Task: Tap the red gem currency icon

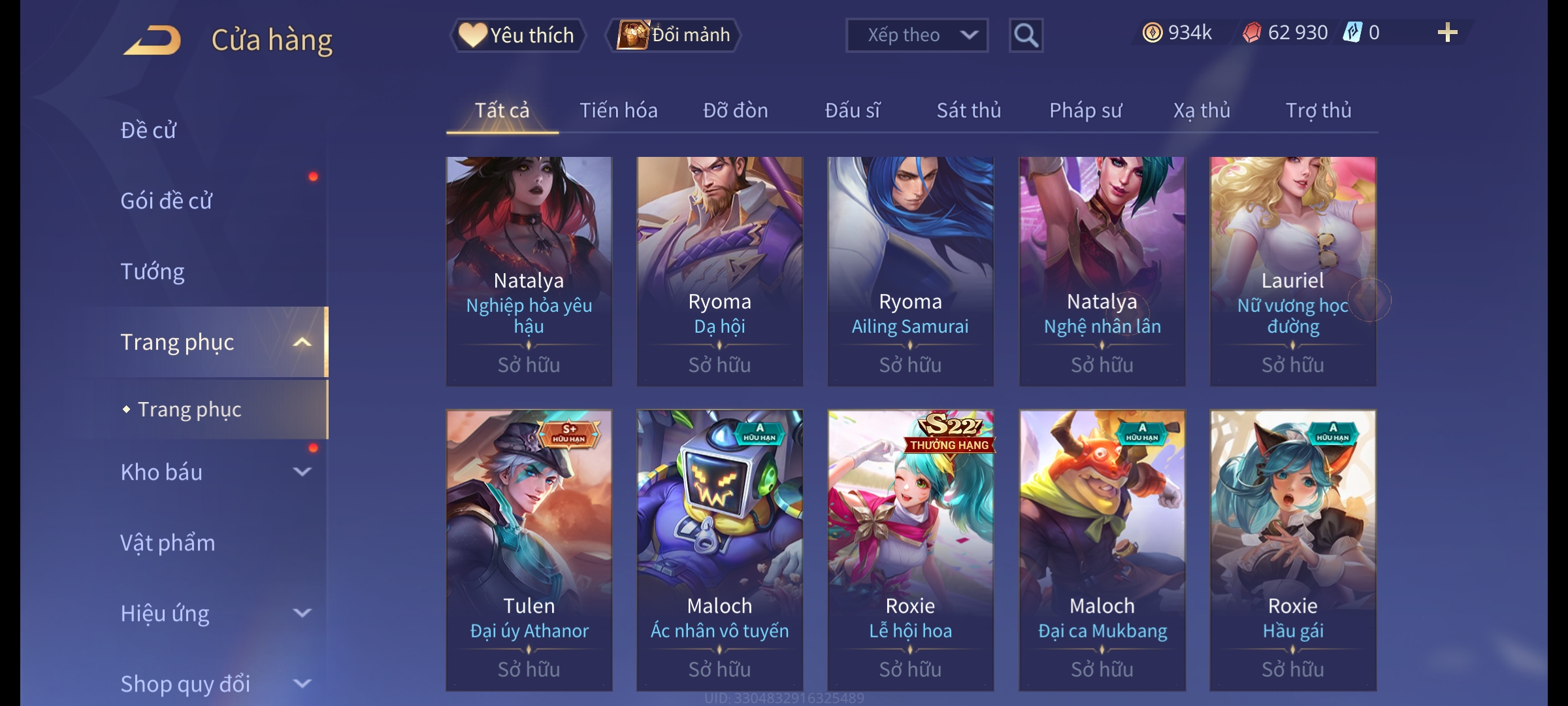Action: tap(1252, 33)
